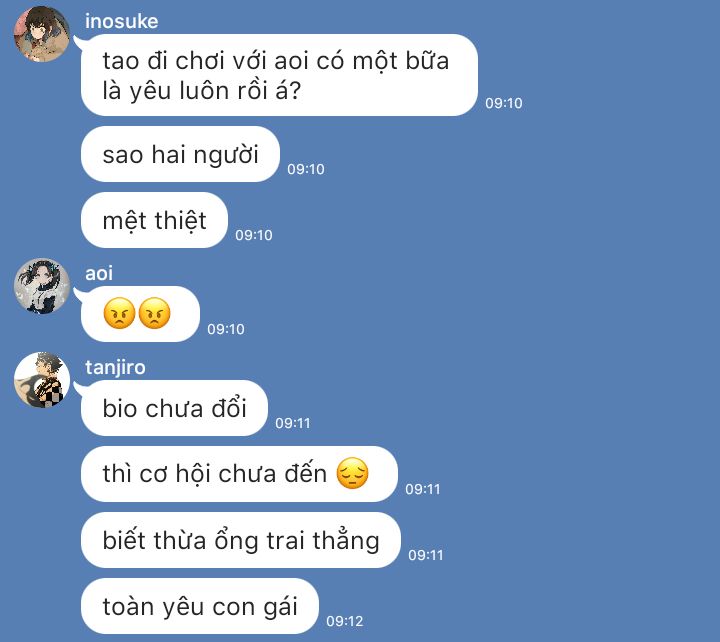Select the 'bio chưa đổi' message
The width and height of the screenshot is (720, 642).
pyautogui.click(x=174, y=408)
